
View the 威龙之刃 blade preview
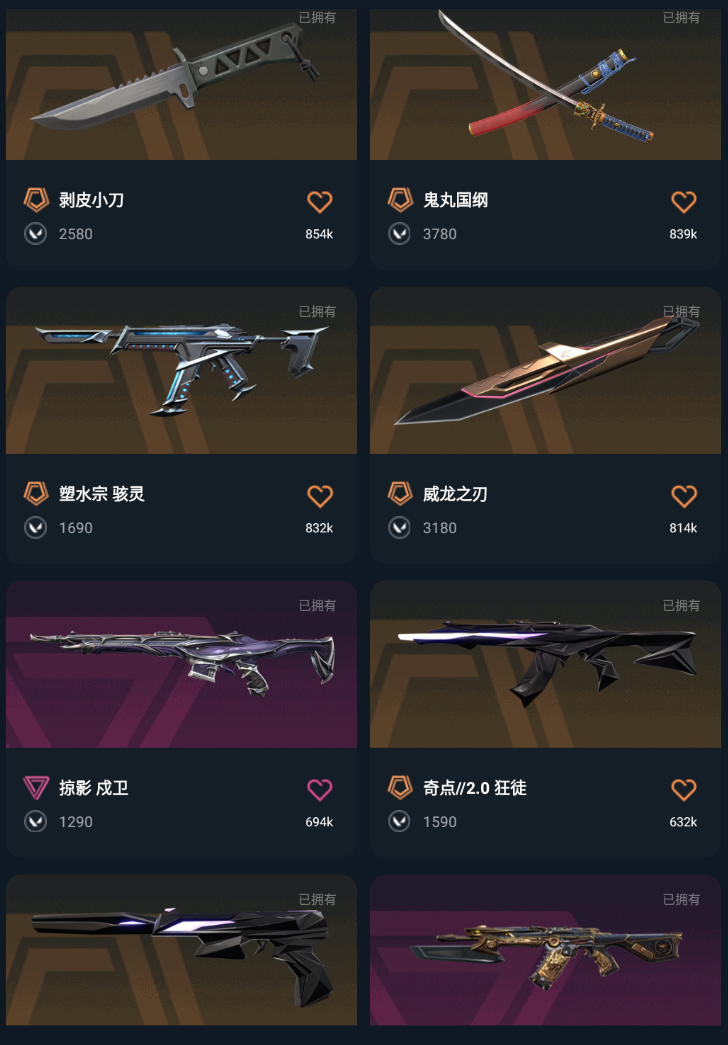545,371
